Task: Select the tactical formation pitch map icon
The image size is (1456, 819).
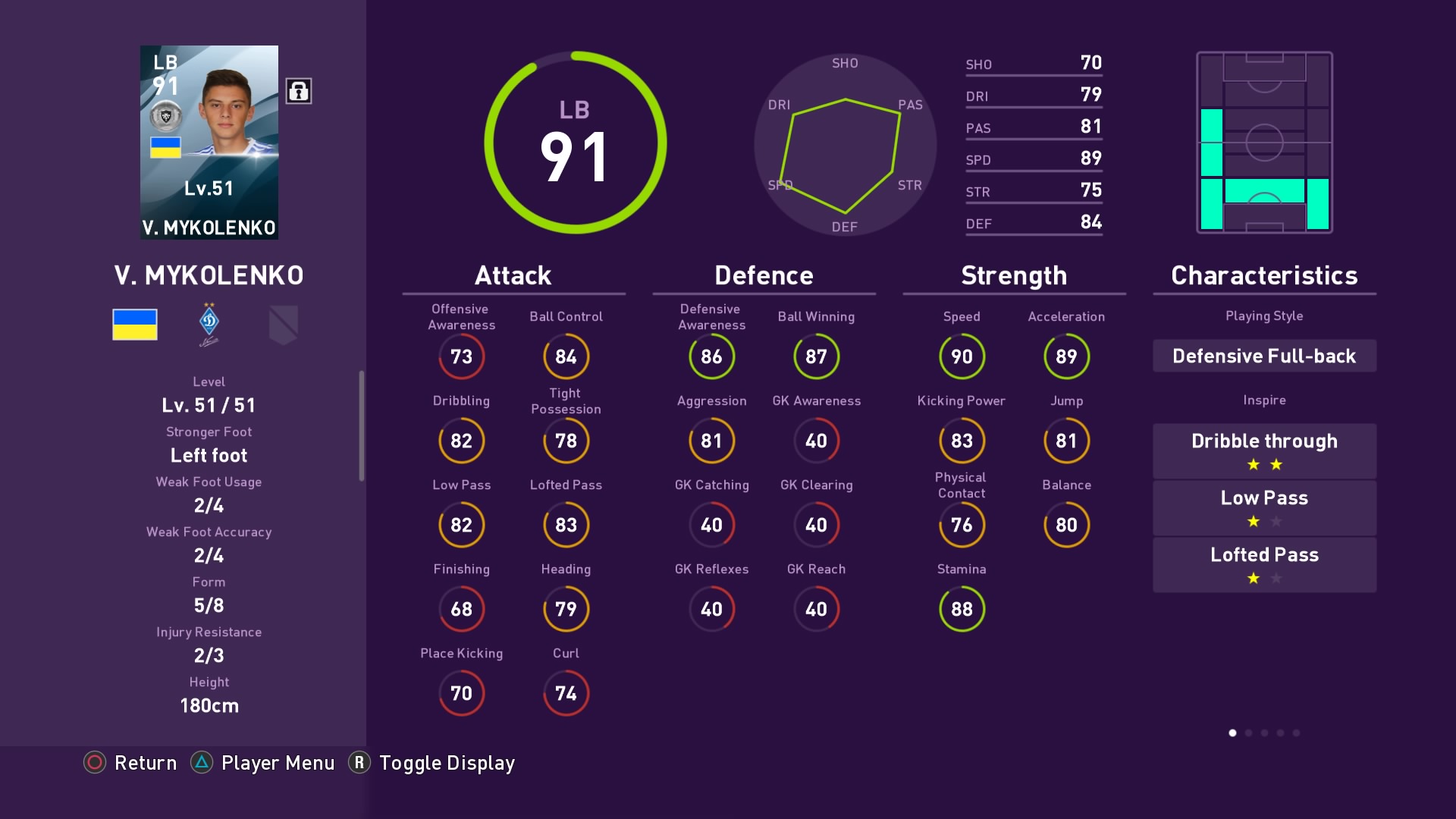Action: coord(1261,143)
